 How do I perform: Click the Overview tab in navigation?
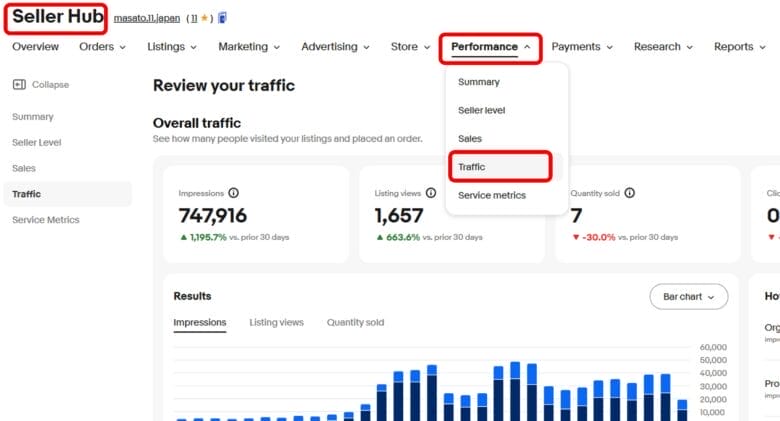(x=35, y=47)
